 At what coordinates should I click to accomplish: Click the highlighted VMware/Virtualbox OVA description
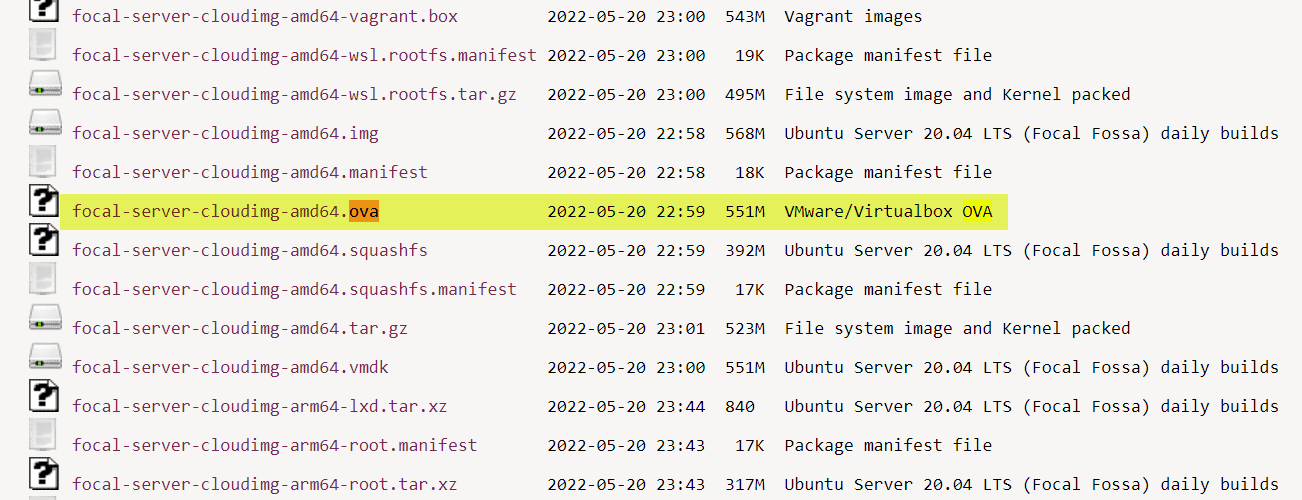(888, 212)
